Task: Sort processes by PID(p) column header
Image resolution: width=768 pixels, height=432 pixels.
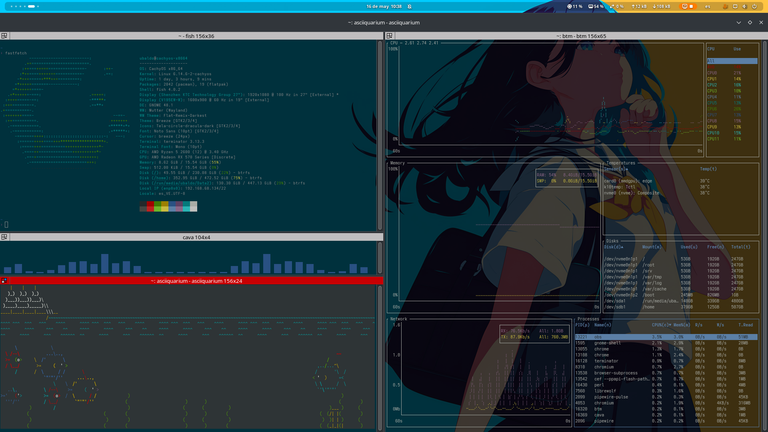Action: tap(582, 325)
